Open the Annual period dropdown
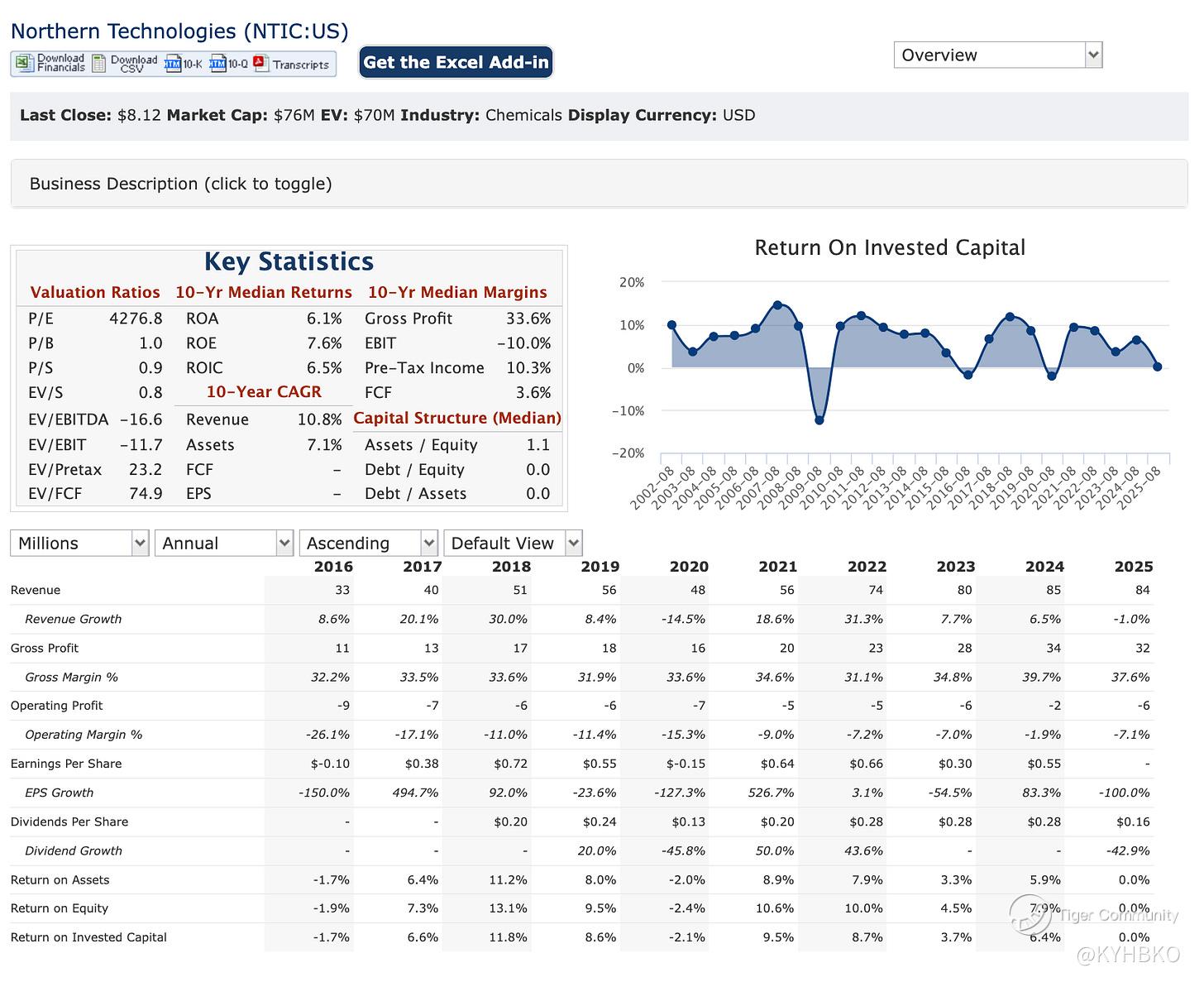 tap(224, 544)
